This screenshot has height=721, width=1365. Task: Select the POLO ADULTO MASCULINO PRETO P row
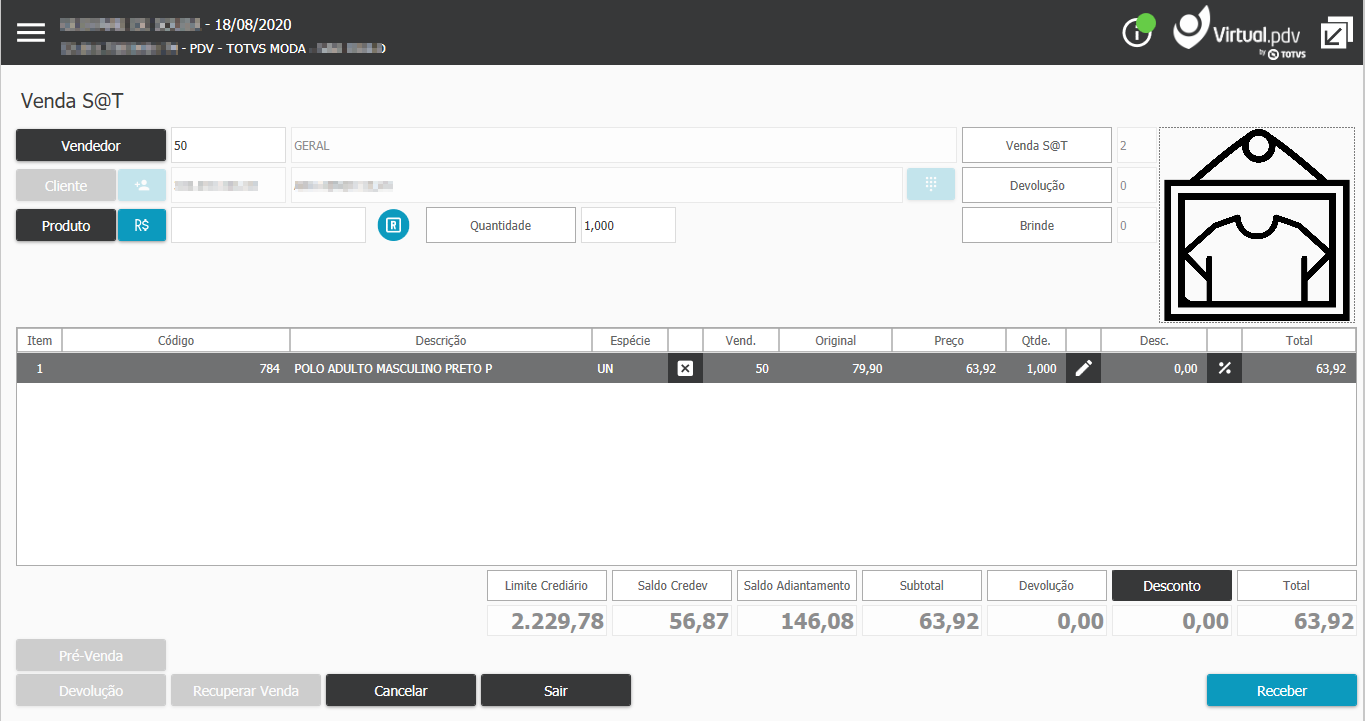pos(686,368)
